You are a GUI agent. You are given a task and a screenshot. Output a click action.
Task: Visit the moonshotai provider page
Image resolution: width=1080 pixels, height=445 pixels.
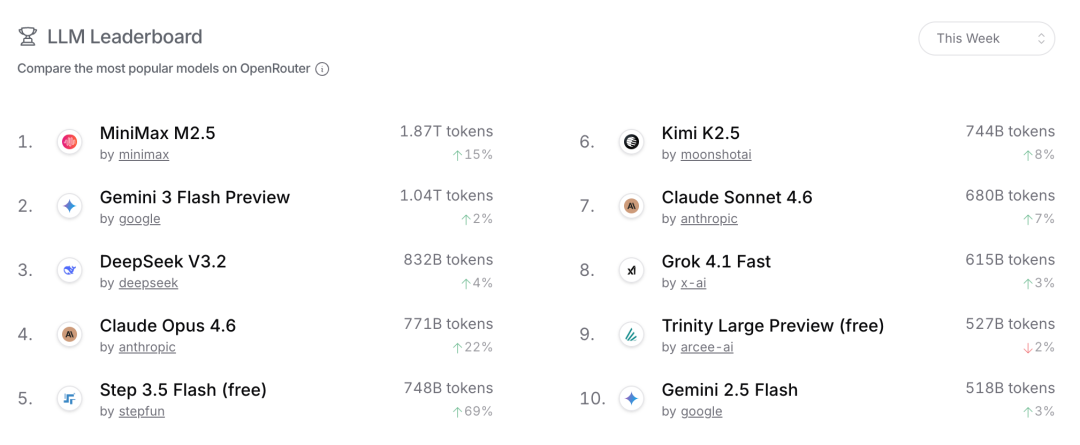[x=715, y=155]
